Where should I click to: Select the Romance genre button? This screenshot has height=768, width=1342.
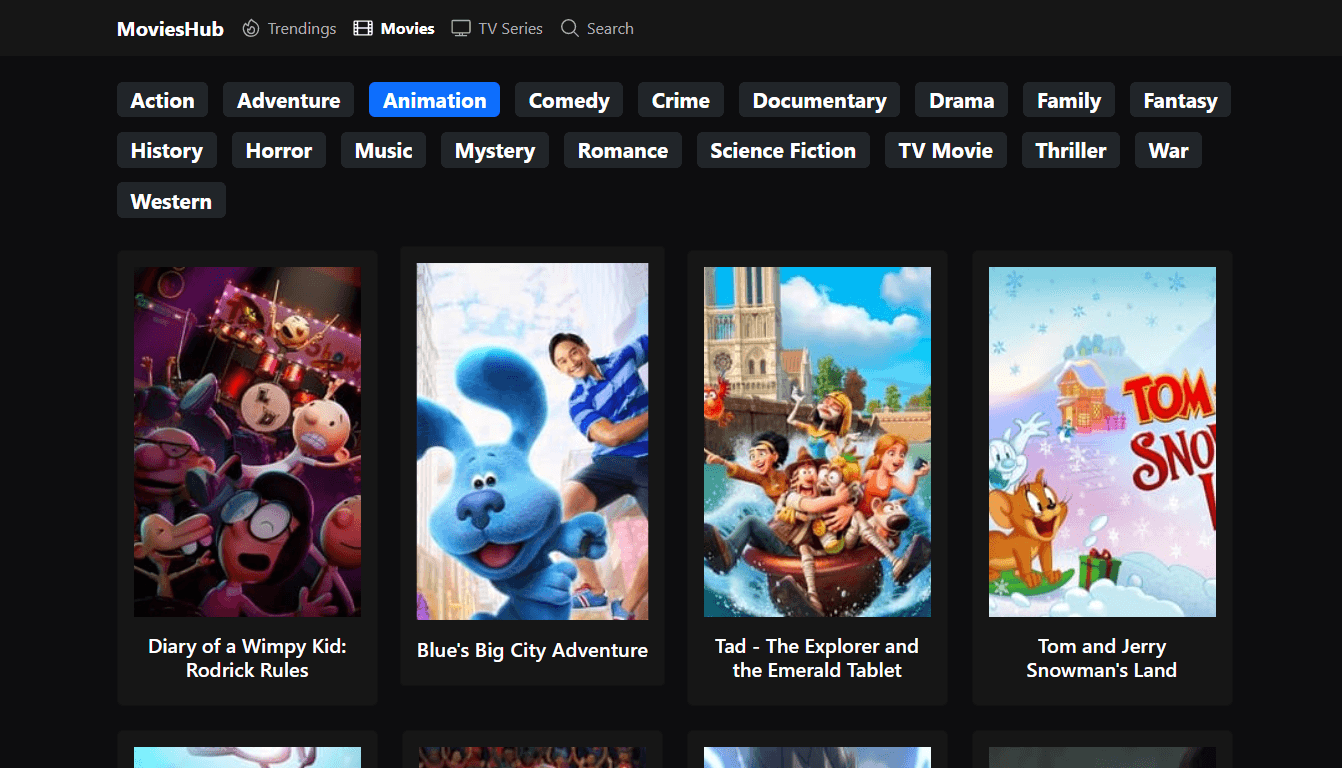(623, 150)
